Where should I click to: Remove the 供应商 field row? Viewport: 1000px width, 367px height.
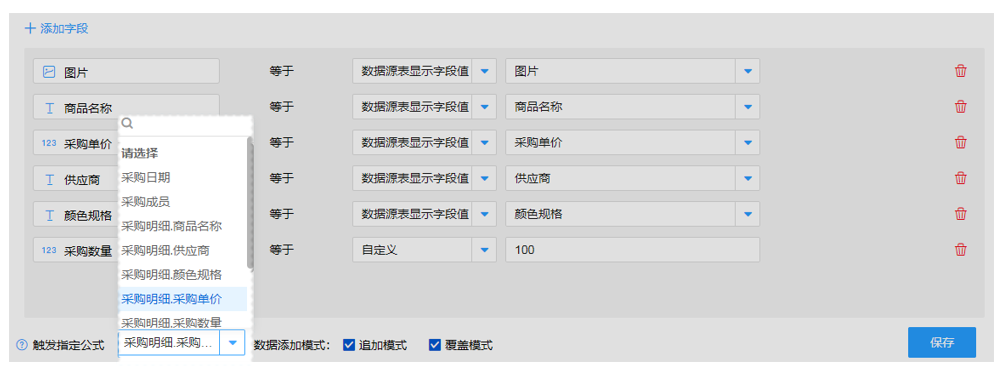click(x=960, y=178)
